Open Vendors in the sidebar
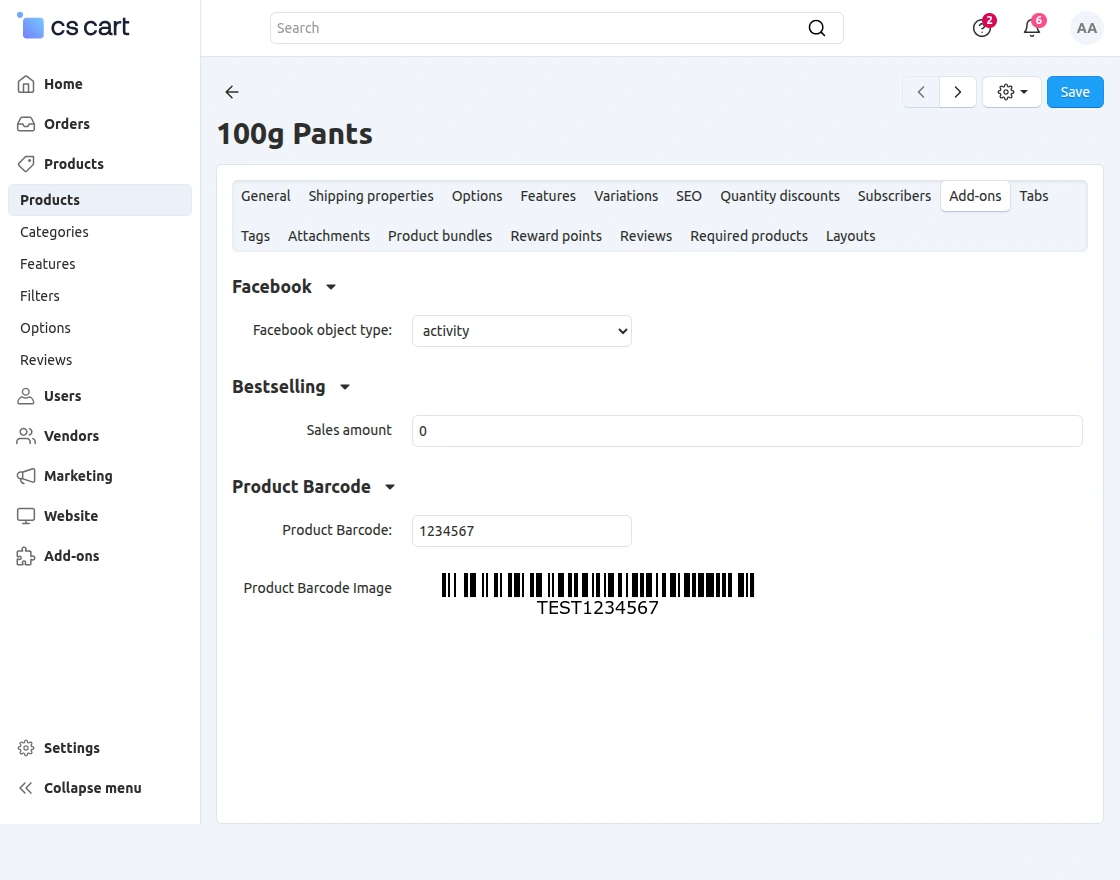This screenshot has width=1120, height=880. (x=71, y=436)
